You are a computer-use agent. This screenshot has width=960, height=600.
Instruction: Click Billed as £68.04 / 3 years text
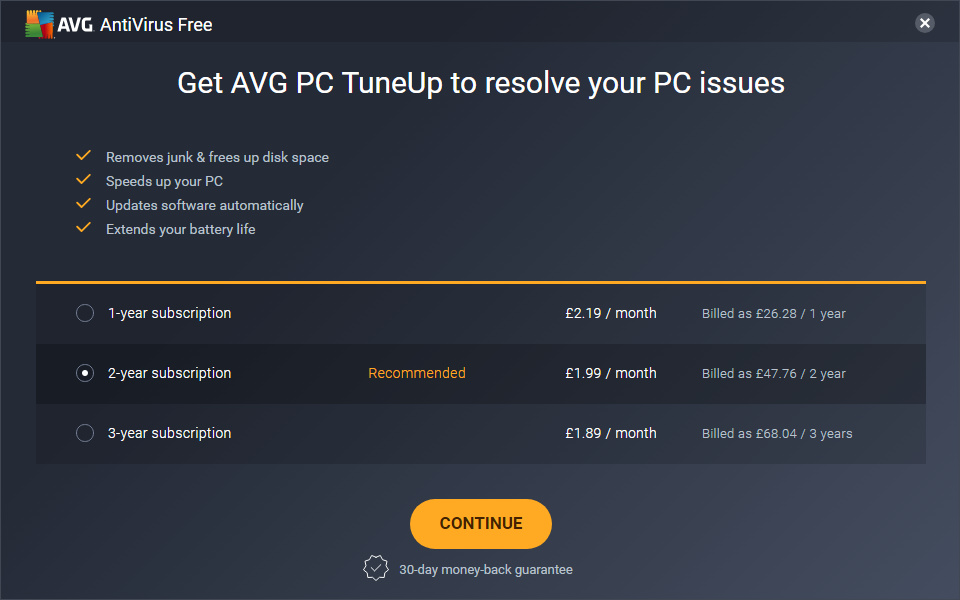[777, 434]
